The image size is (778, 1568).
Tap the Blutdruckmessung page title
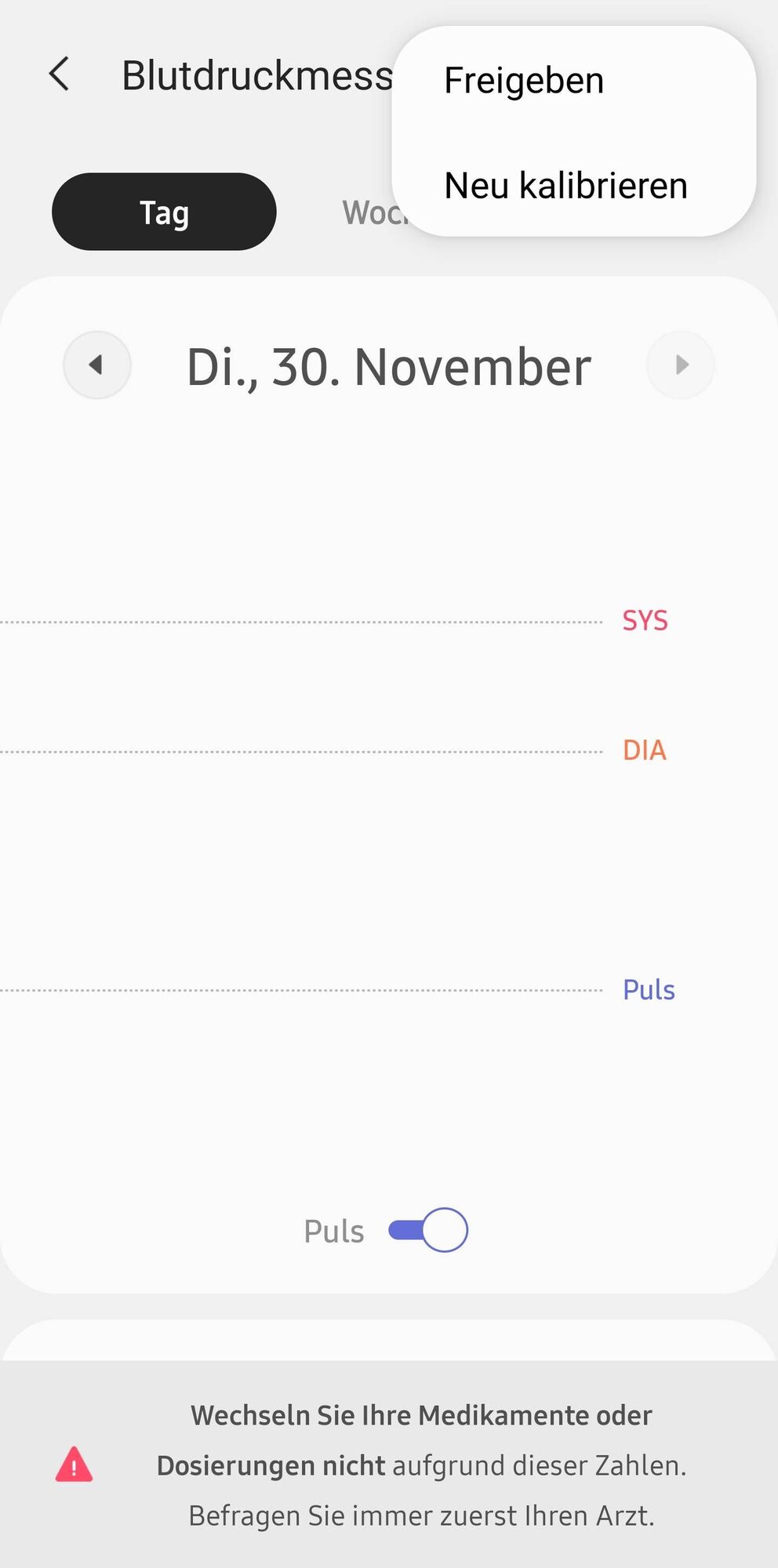(258, 76)
